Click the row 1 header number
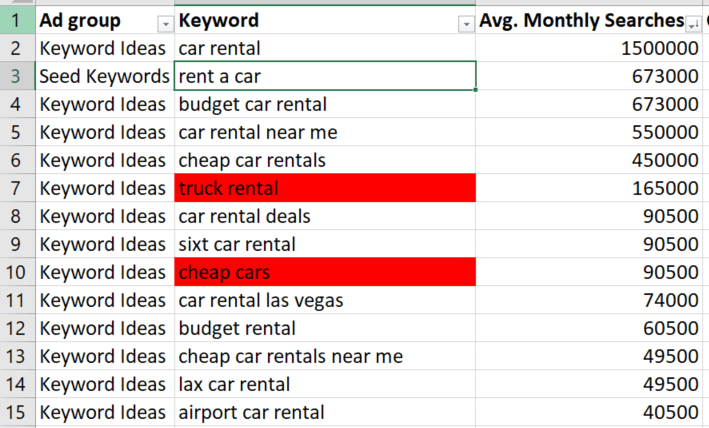 tap(17, 20)
